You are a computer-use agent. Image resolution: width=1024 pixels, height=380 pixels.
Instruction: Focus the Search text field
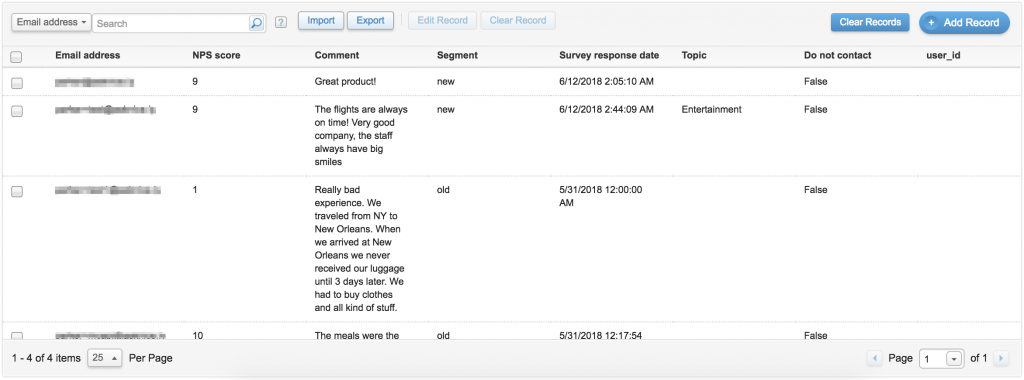click(x=170, y=23)
